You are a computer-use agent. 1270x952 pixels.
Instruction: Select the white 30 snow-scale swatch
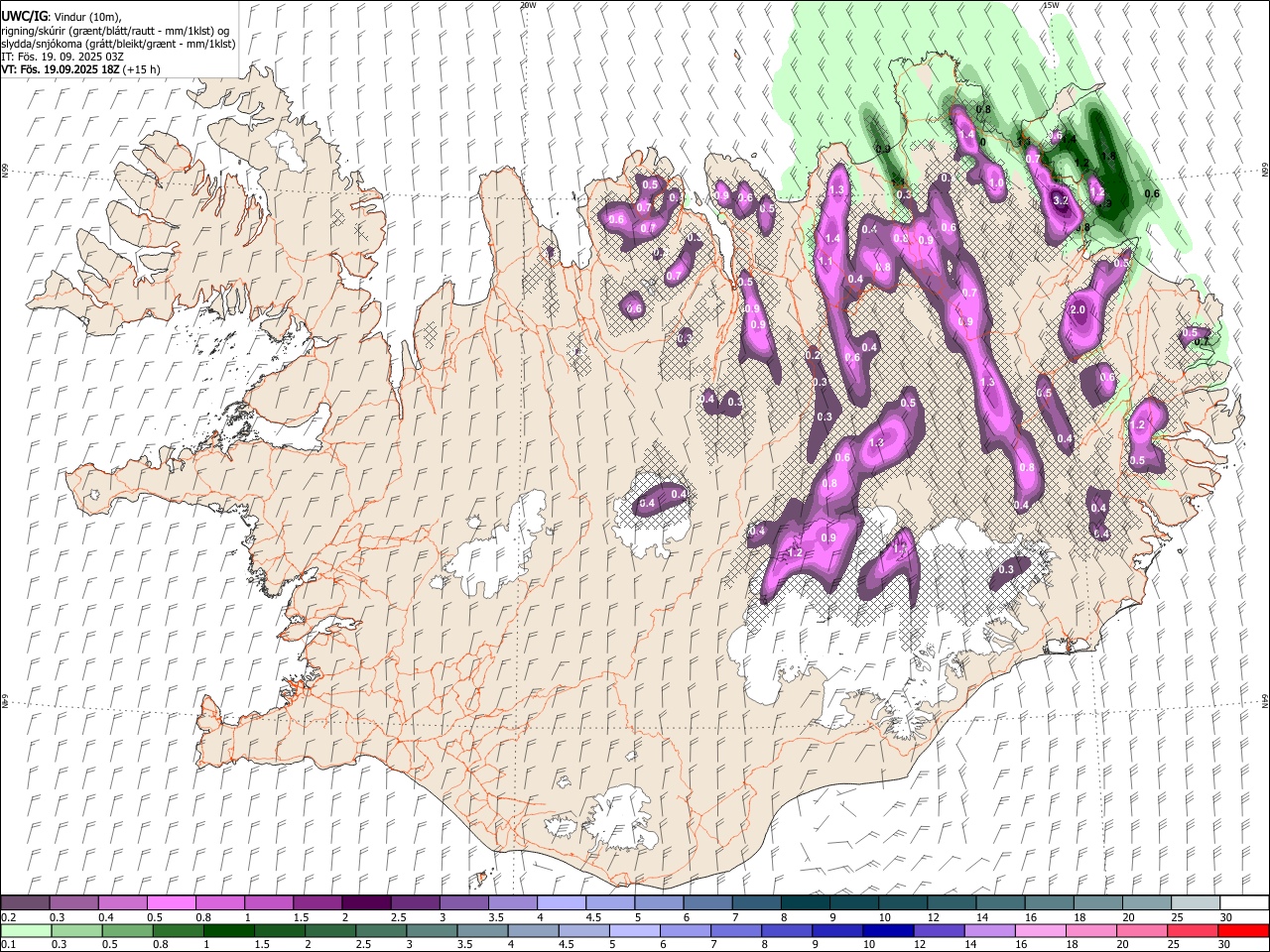point(1243,903)
